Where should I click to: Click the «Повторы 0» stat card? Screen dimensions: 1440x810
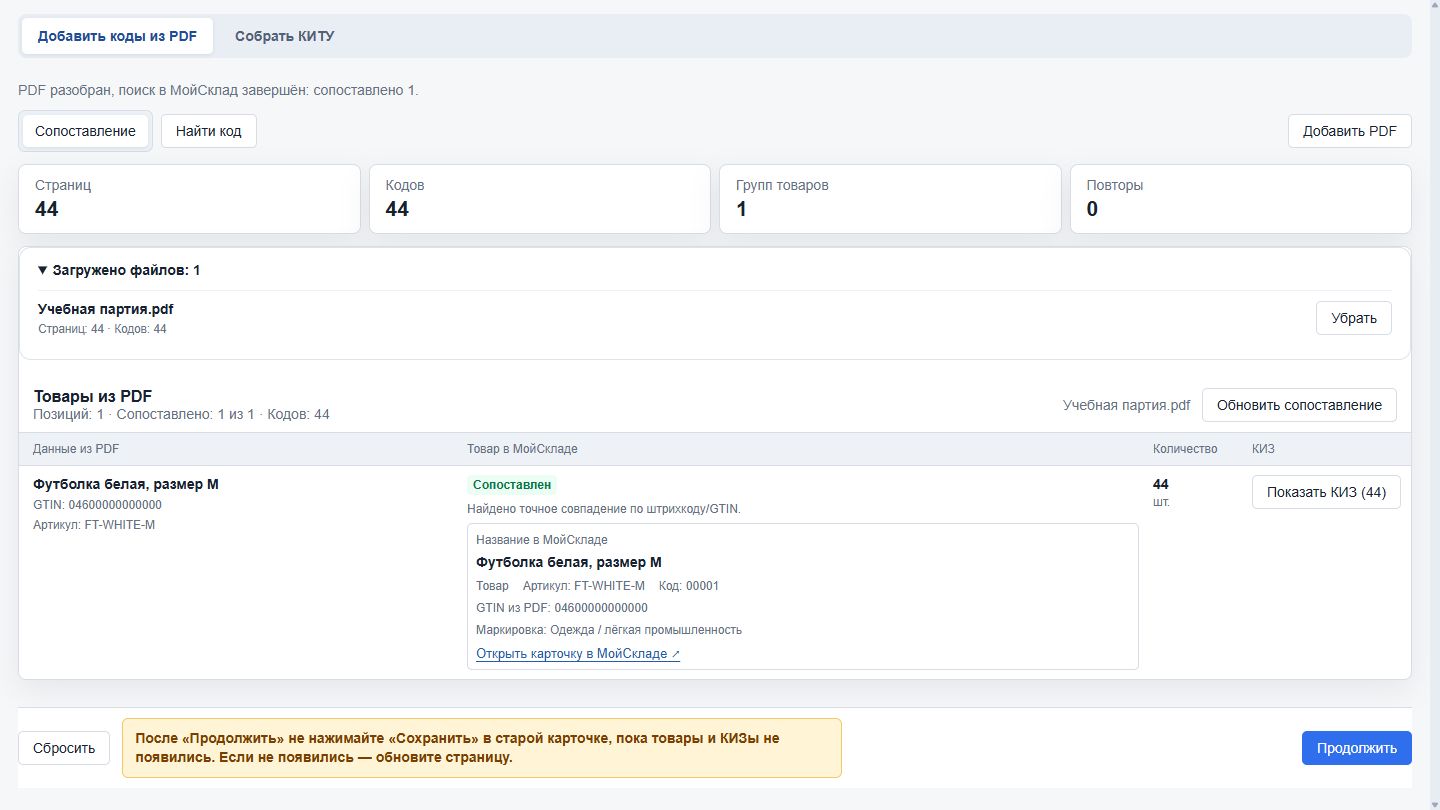(1241, 199)
